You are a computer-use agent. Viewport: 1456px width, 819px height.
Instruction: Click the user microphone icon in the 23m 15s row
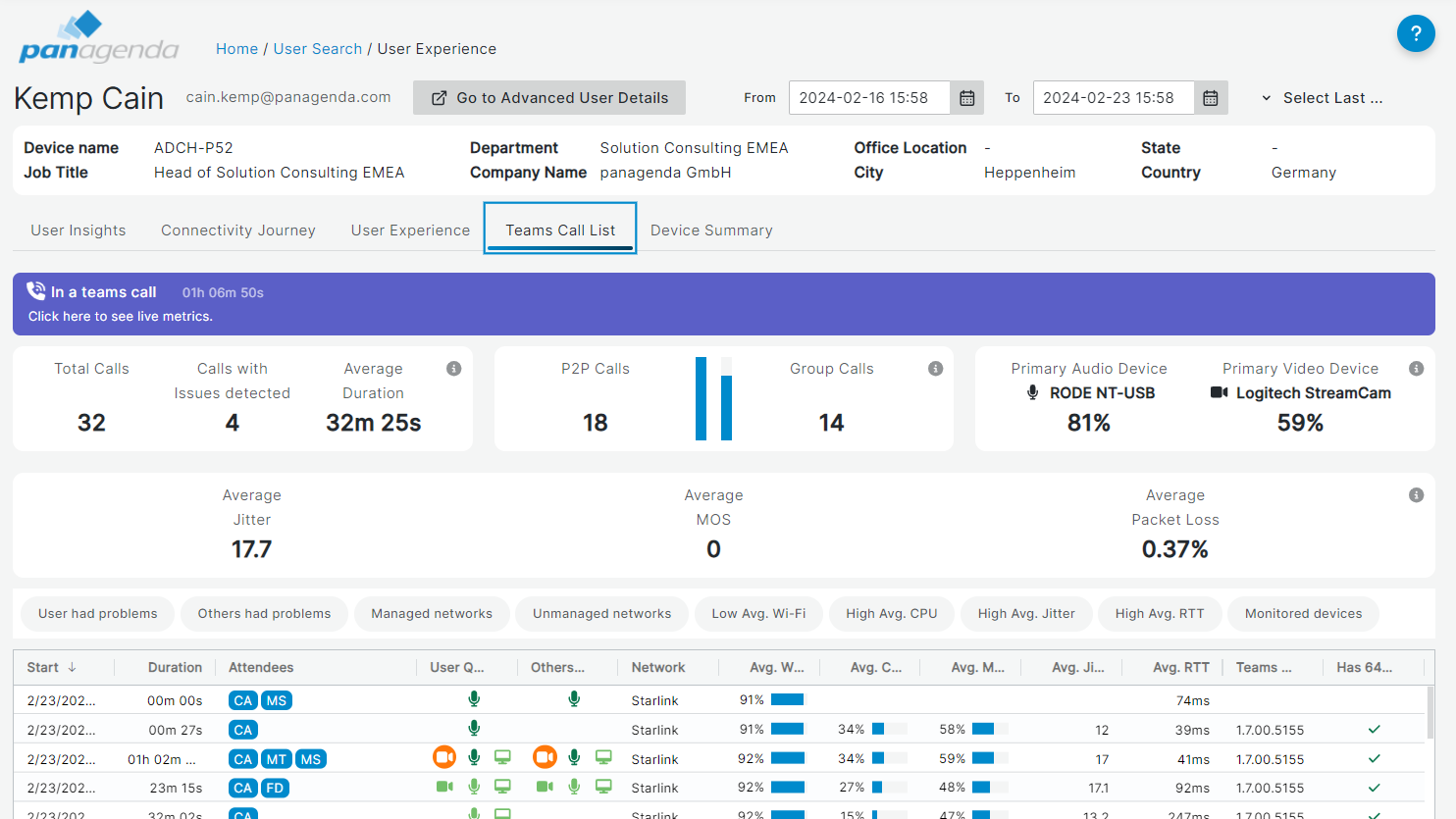[x=474, y=787]
